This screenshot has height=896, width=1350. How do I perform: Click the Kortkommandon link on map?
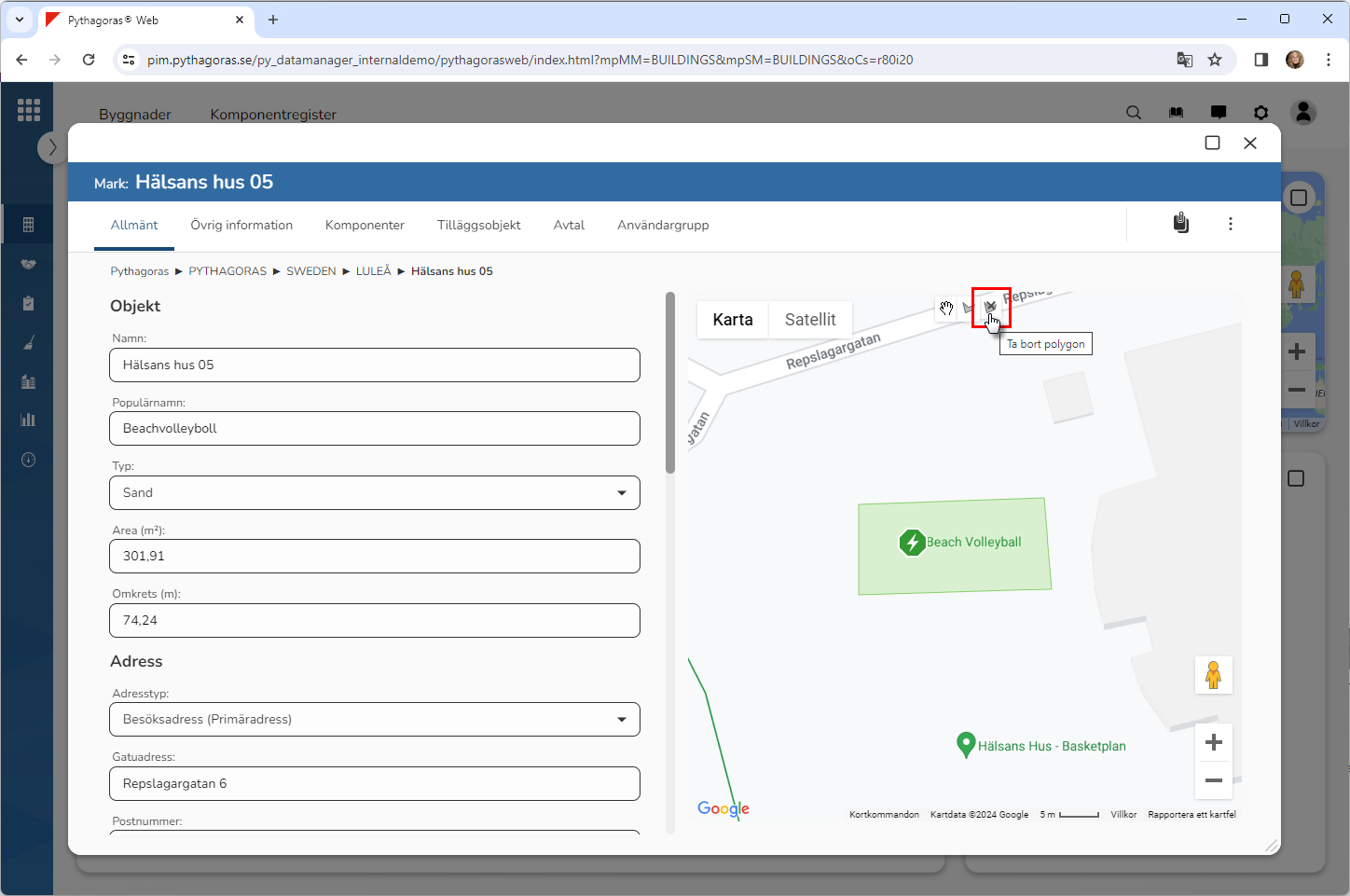pyautogui.click(x=884, y=814)
